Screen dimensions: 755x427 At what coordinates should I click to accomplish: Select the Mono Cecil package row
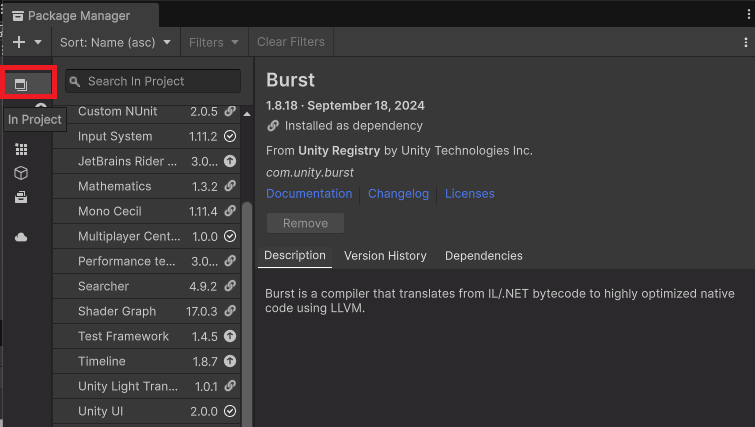point(146,211)
